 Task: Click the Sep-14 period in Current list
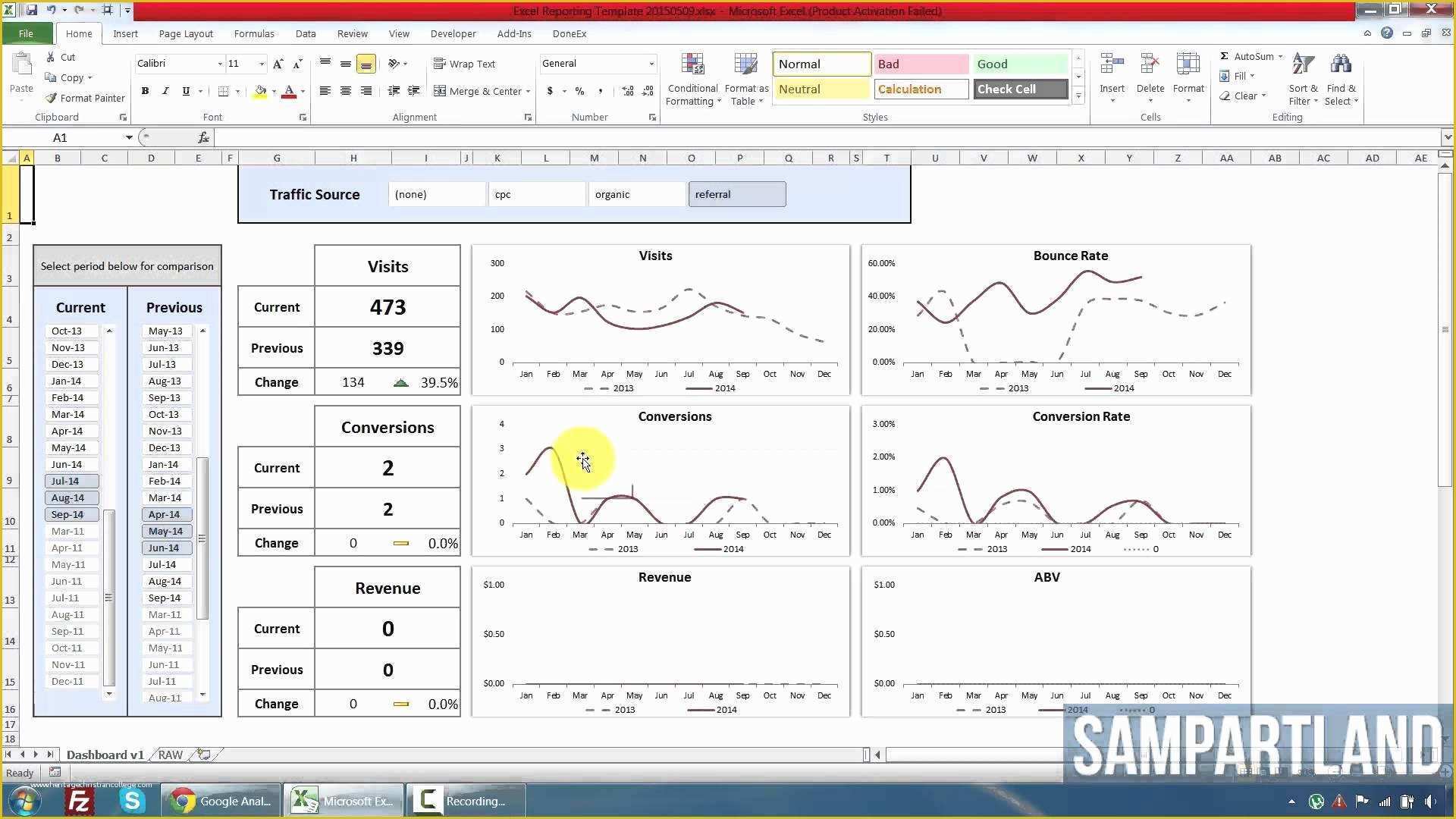coord(68,514)
